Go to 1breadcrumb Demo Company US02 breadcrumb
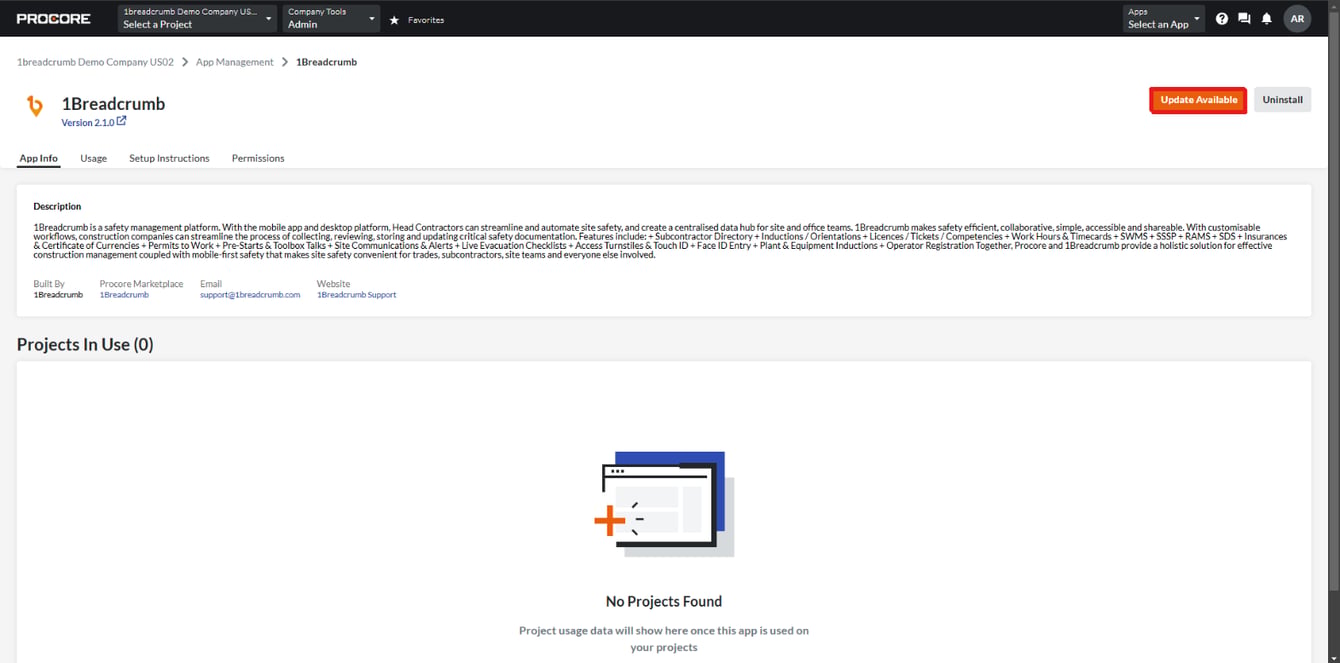Viewport: 1340px width, 663px height. tap(95, 62)
